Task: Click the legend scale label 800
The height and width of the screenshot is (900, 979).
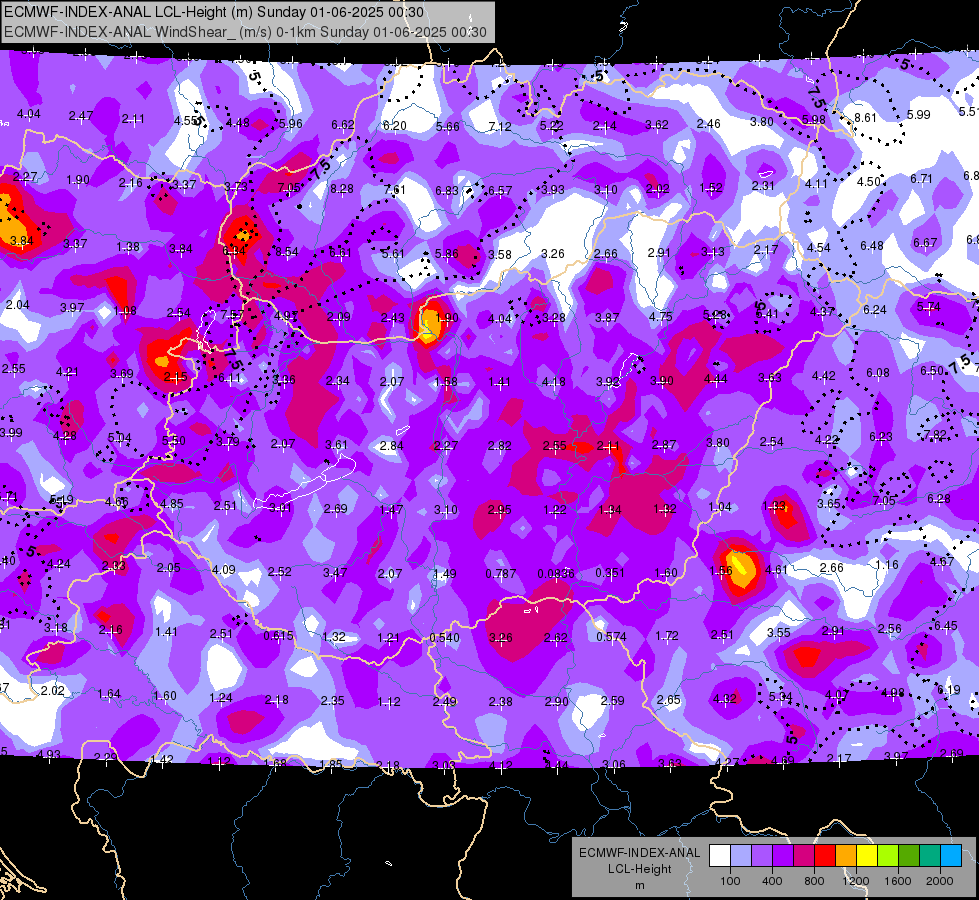Action: pyautogui.click(x=814, y=881)
